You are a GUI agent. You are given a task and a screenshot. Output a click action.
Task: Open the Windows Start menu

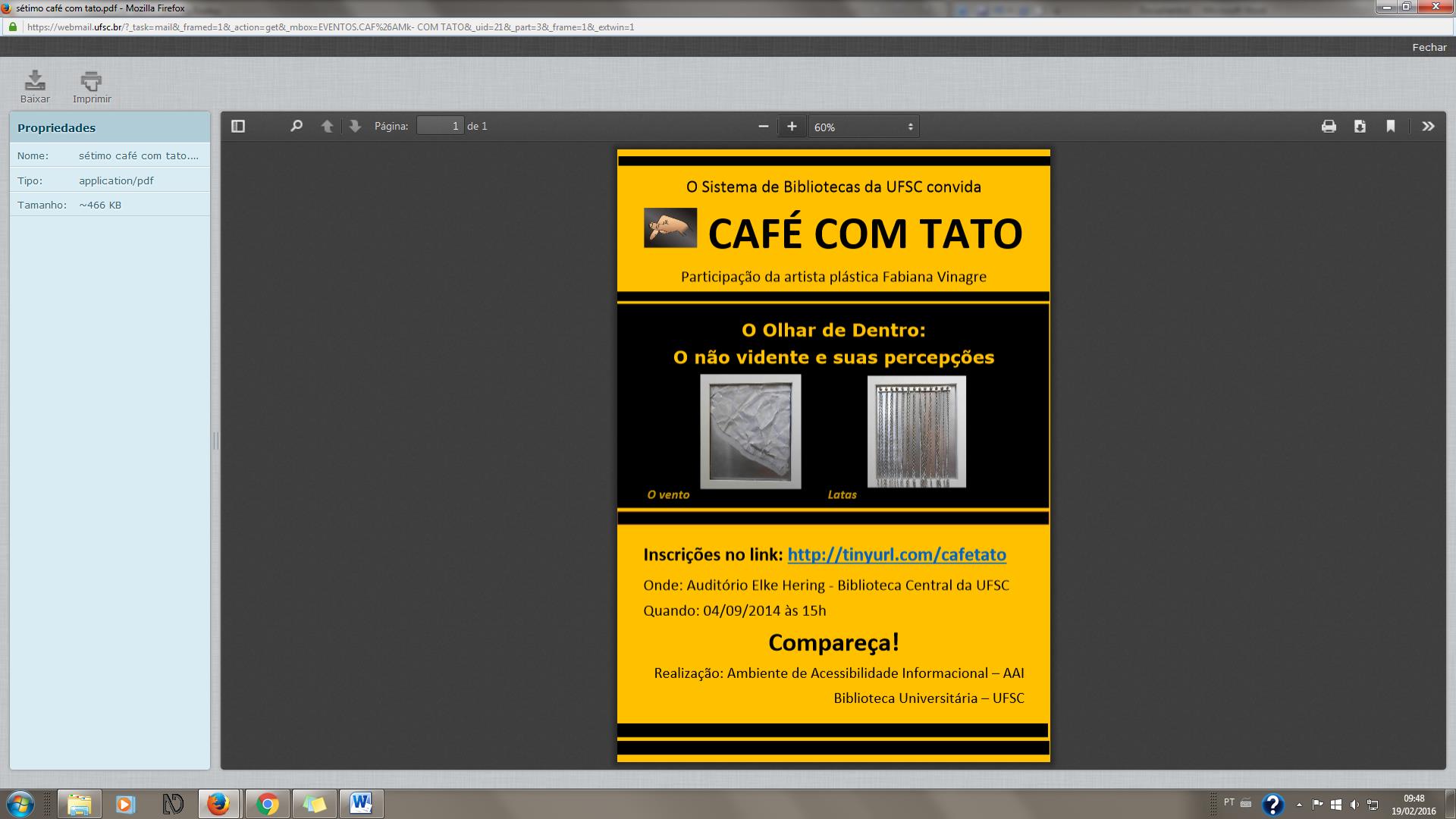point(20,804)
